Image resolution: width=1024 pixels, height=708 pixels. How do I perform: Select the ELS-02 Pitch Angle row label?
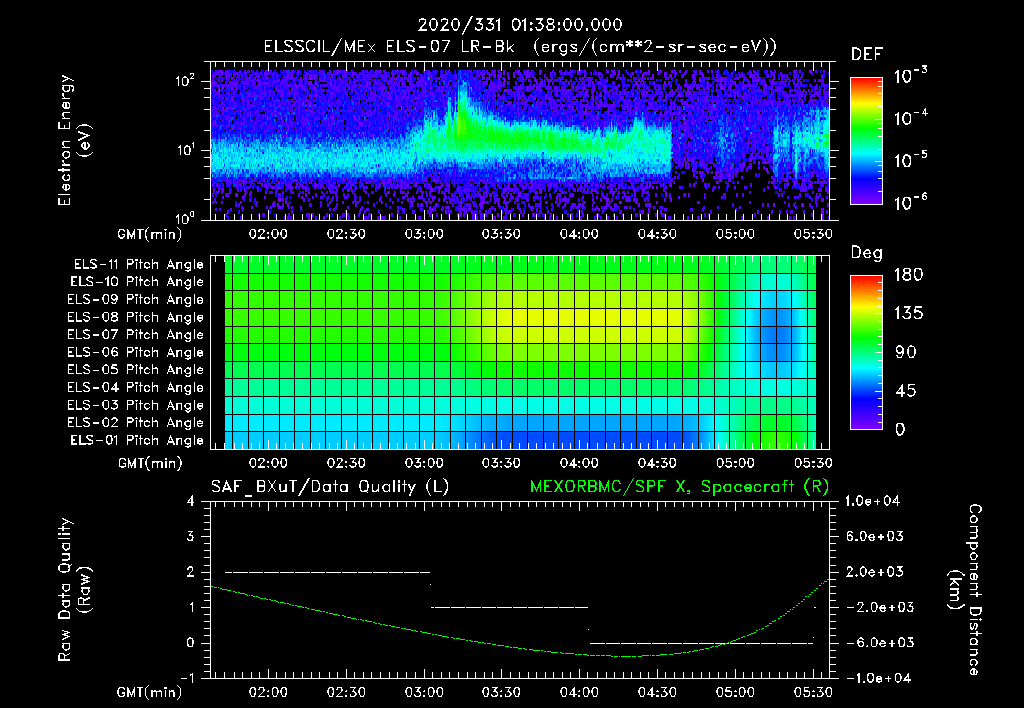click(x=136, y=423)
